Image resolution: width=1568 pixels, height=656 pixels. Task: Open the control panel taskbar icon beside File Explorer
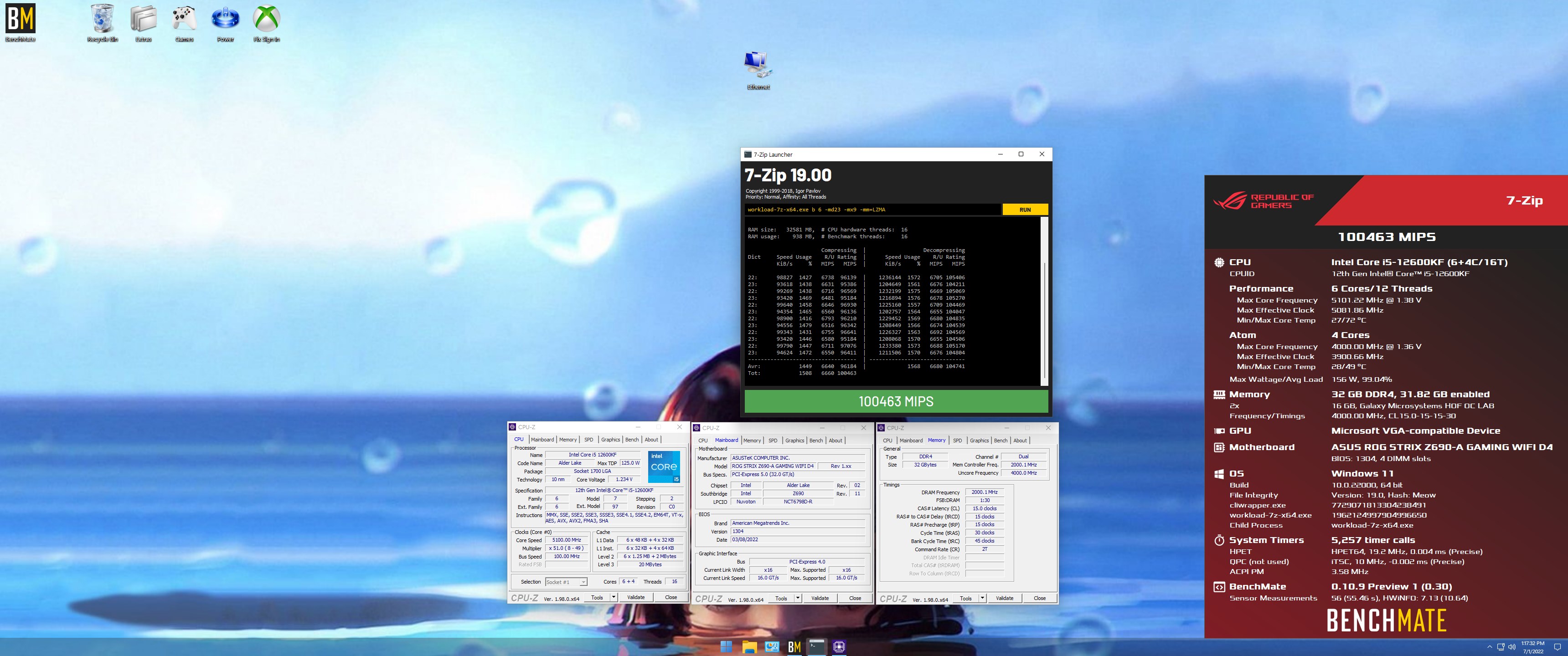click(772, 647)
